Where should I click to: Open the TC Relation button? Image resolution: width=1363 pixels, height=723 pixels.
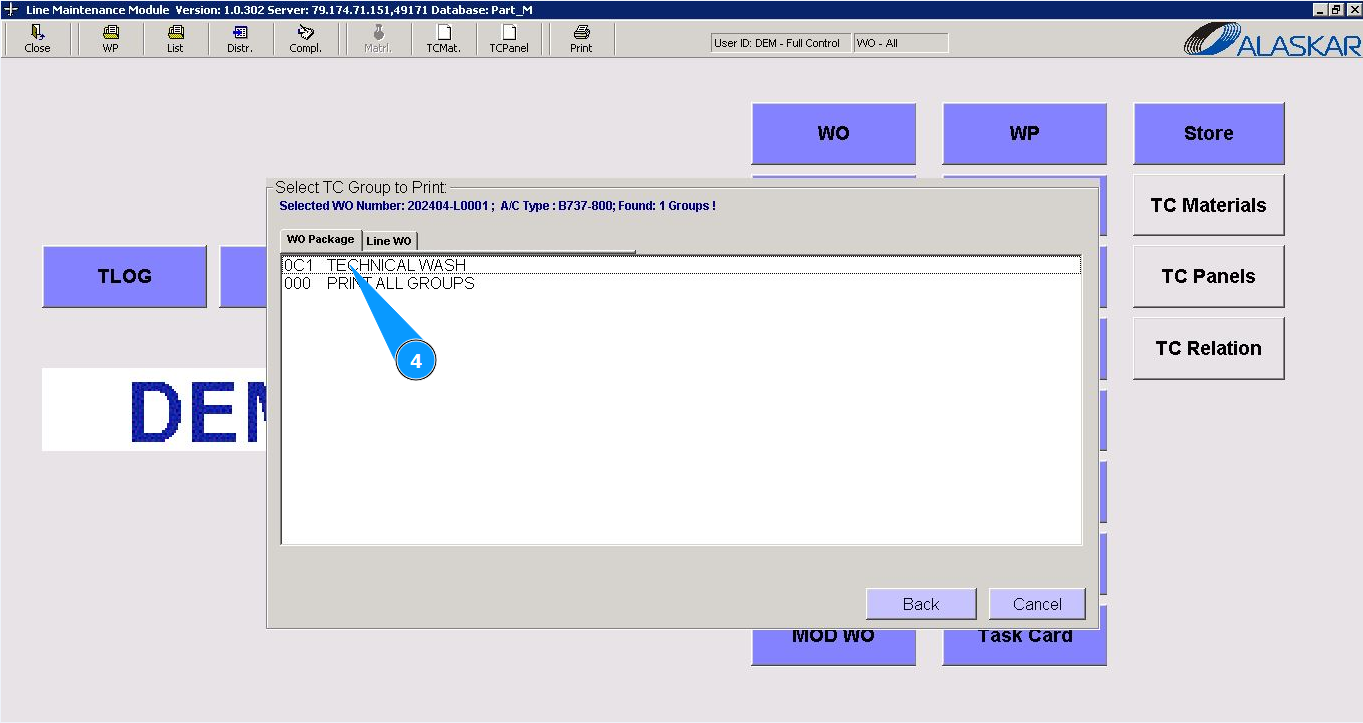[1208, 348]
